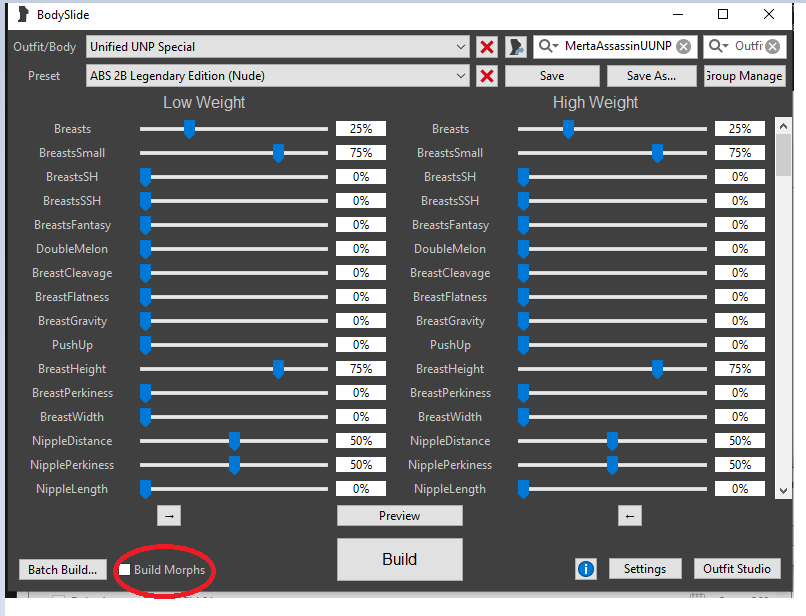Click the Low Weight PushUp slider track
Viewport: 806px width, 616px height.
click(234, 345)
